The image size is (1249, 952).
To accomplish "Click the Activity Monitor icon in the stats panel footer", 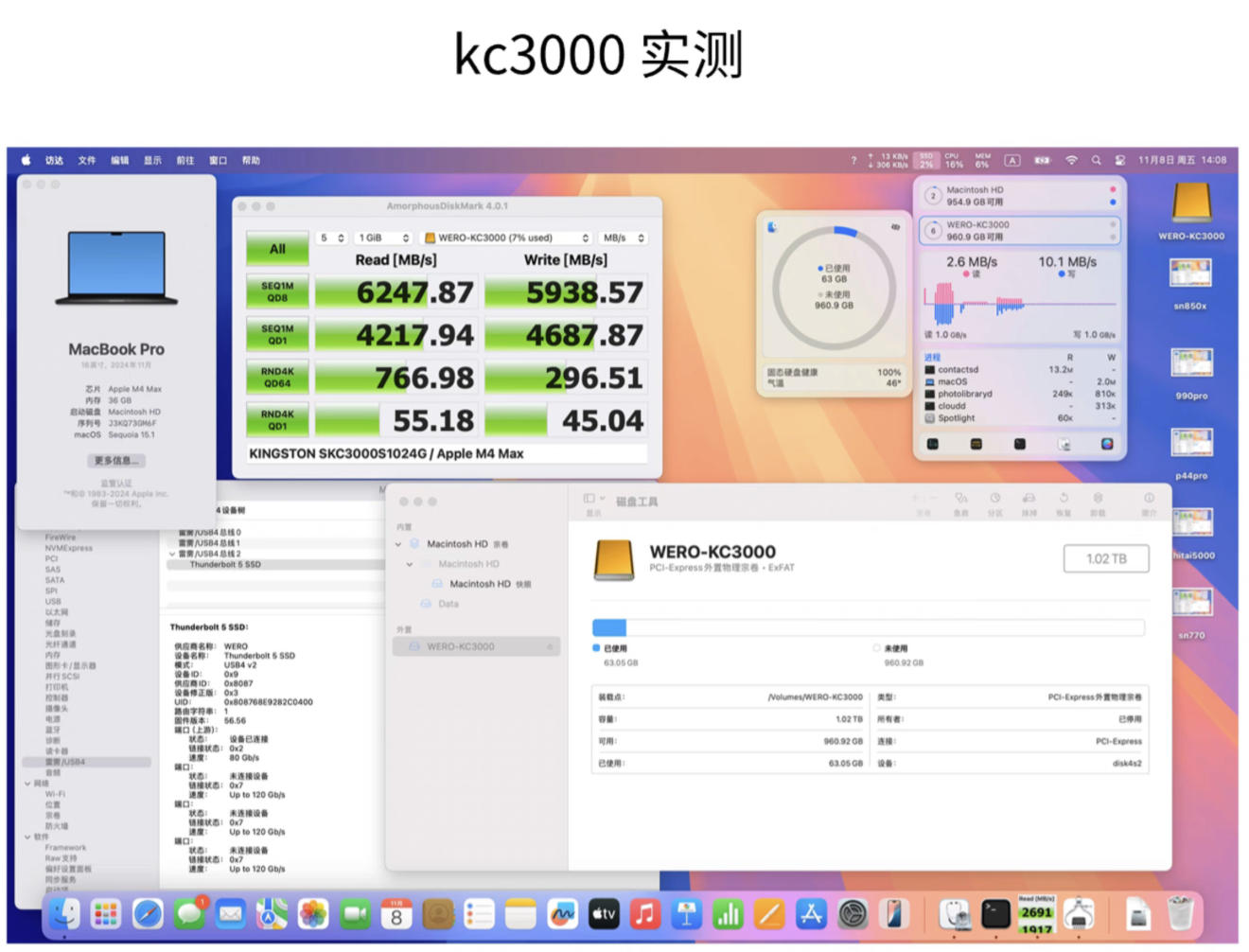I will pyautogui.click(x=933, y=444).
